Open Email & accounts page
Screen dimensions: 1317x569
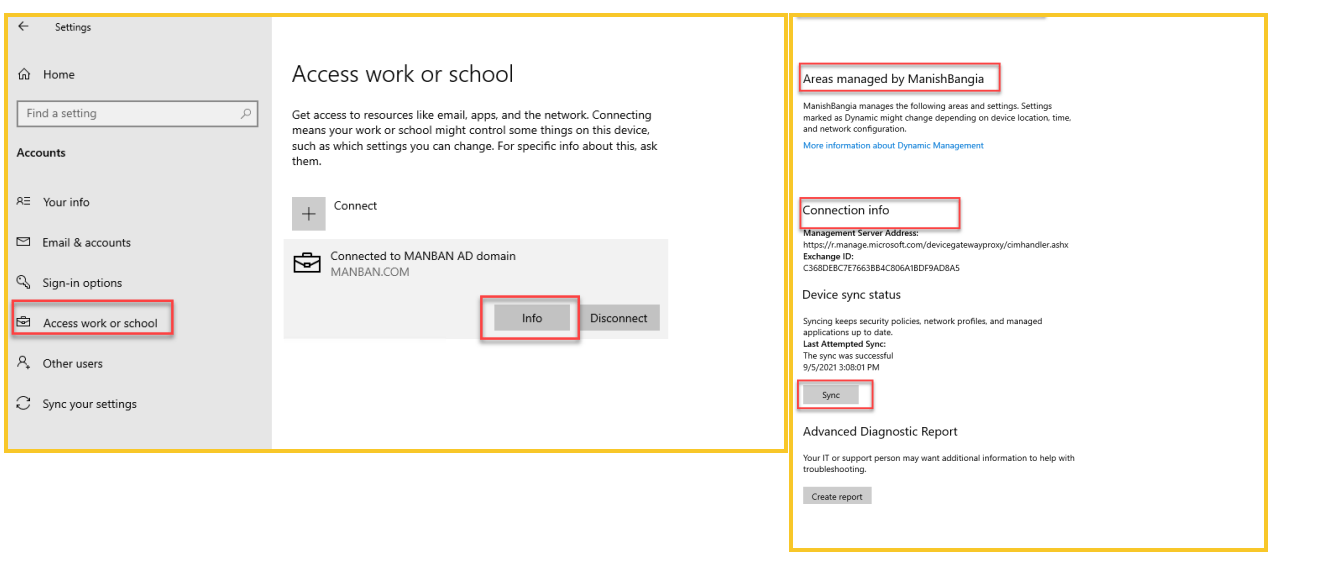(86, 242)
